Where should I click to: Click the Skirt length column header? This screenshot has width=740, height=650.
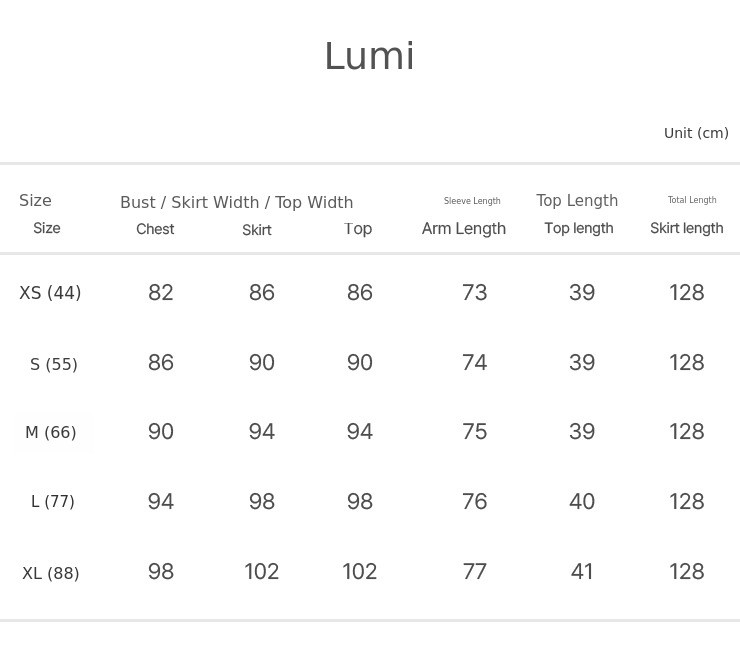(686, 228)
